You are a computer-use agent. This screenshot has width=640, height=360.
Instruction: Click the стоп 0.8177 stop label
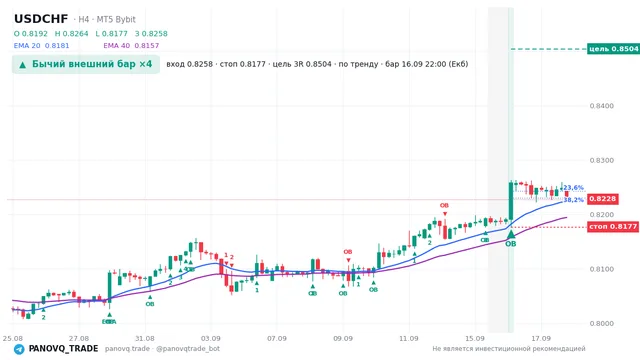tap(613, 227)
